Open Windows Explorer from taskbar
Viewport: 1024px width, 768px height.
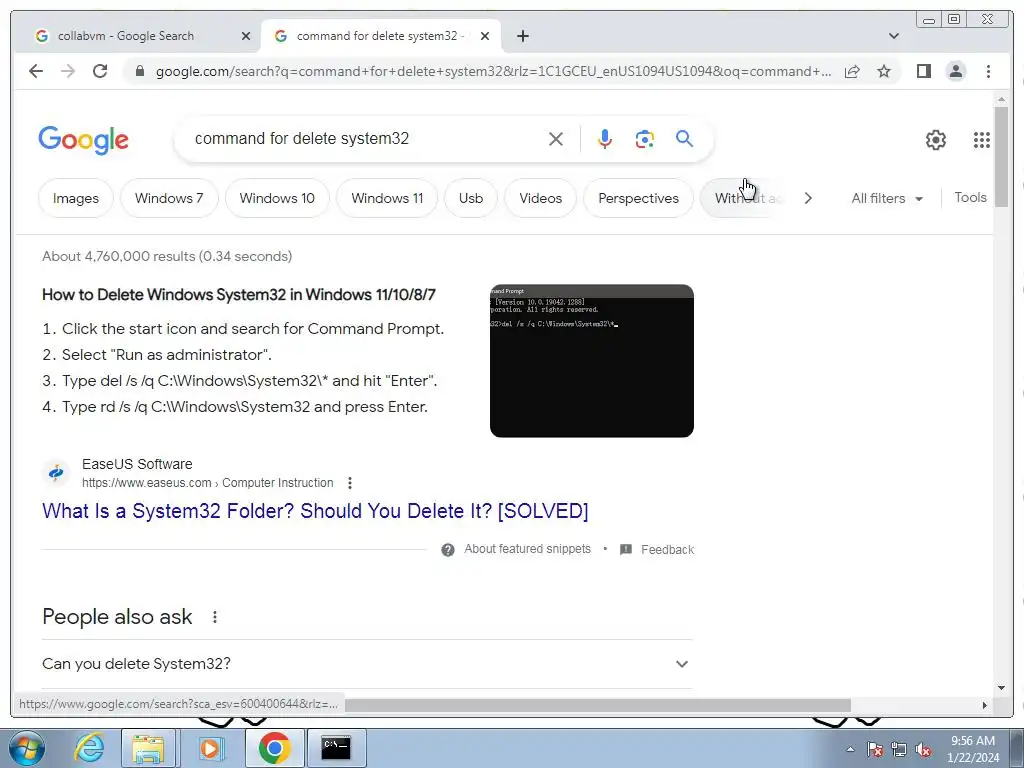148,748
